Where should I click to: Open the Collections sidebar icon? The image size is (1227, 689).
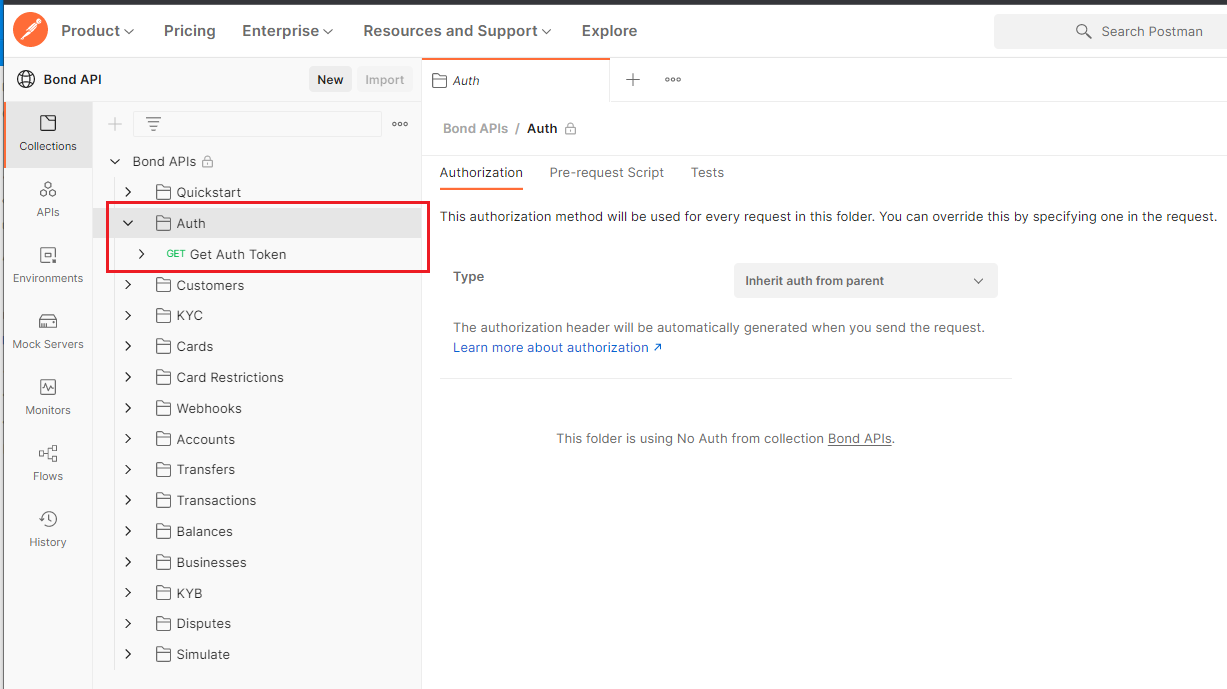[48, 123]
